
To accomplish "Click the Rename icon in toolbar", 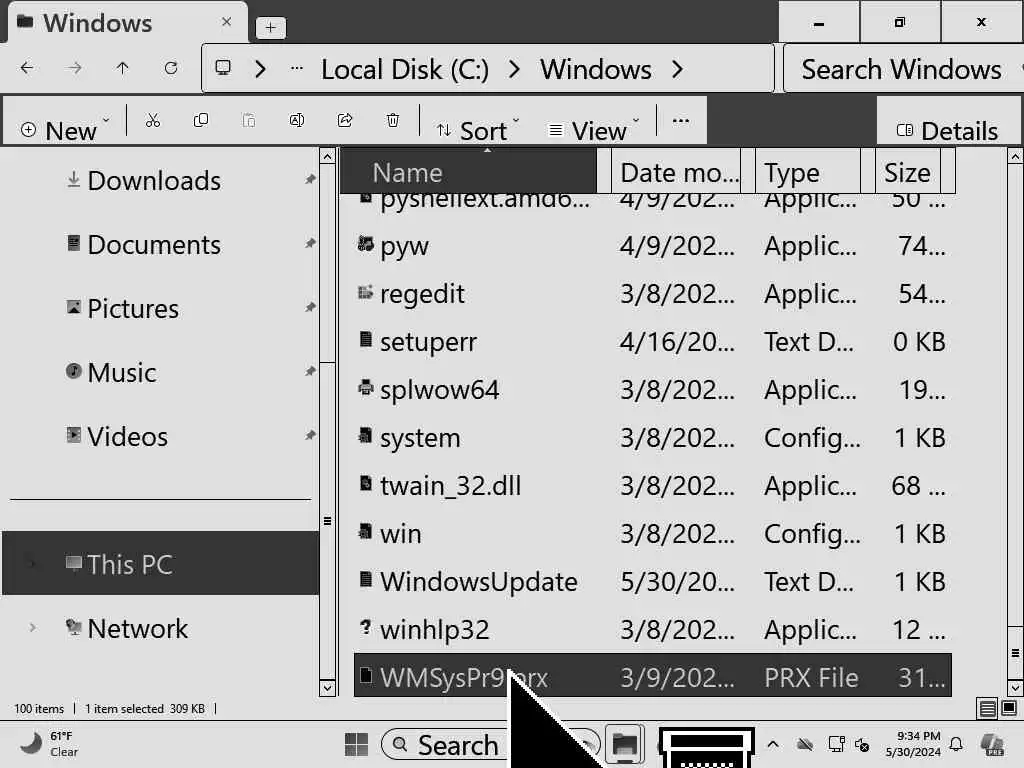I will (x=296, y=120).
